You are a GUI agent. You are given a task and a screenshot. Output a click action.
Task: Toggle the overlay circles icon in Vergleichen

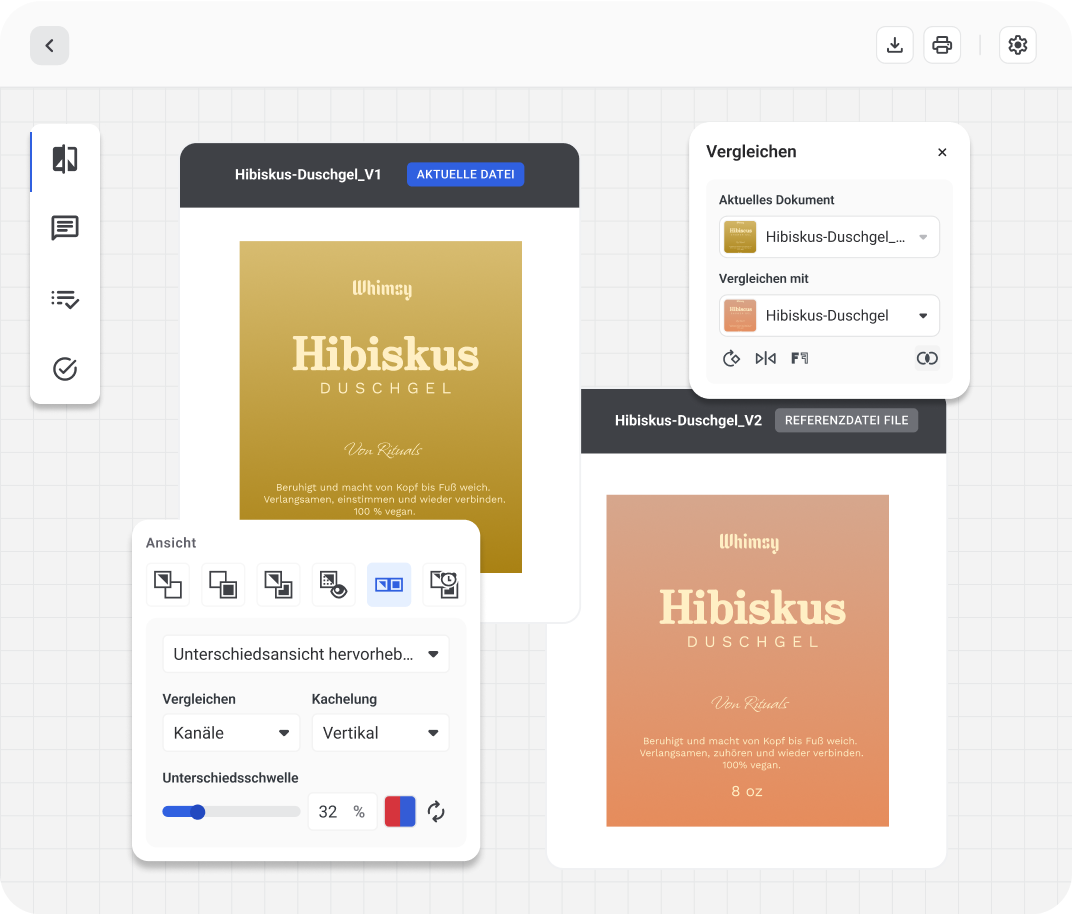[x=927, y=358]
